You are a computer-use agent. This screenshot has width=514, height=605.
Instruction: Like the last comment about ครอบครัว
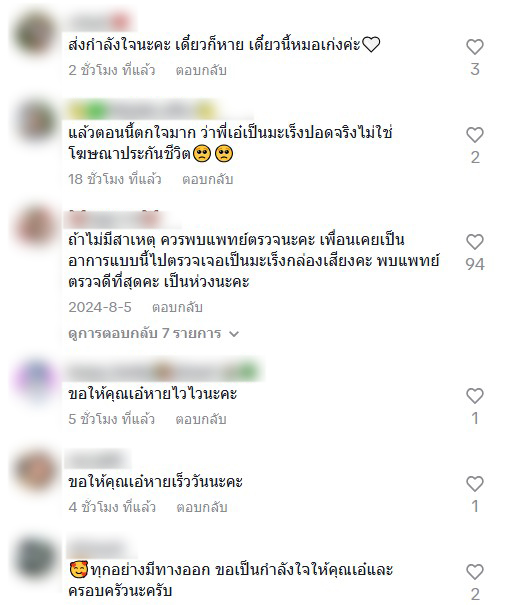[475, 572]
